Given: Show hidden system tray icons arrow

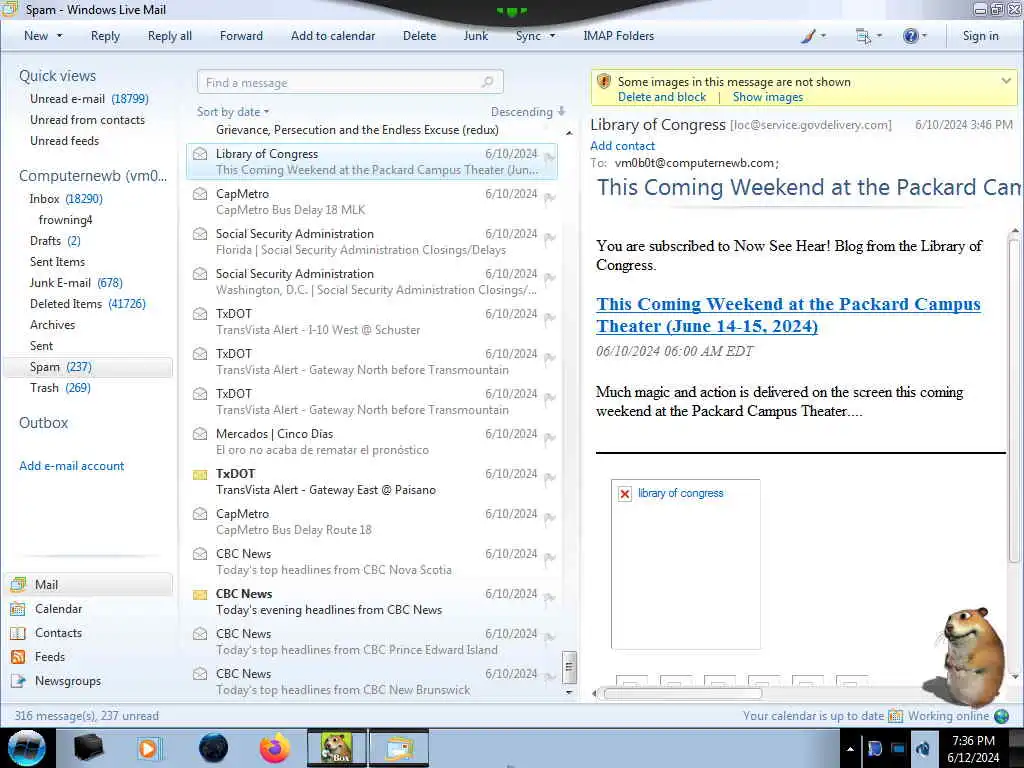Looking at the screenshot, I should (850, 749).
